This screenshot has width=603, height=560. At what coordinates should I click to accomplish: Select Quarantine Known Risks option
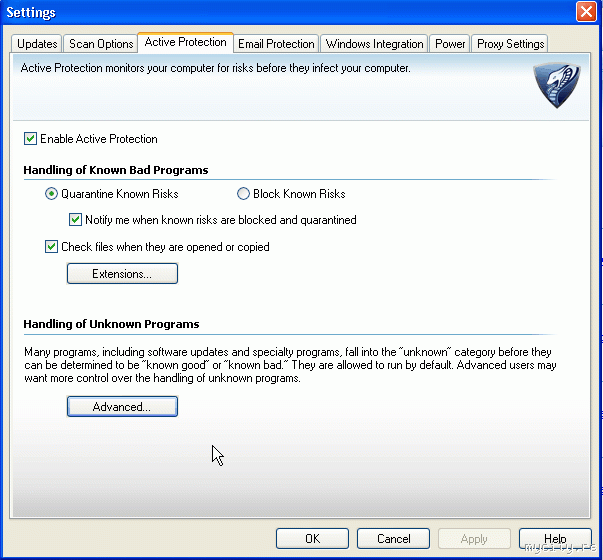coord(52,194)
